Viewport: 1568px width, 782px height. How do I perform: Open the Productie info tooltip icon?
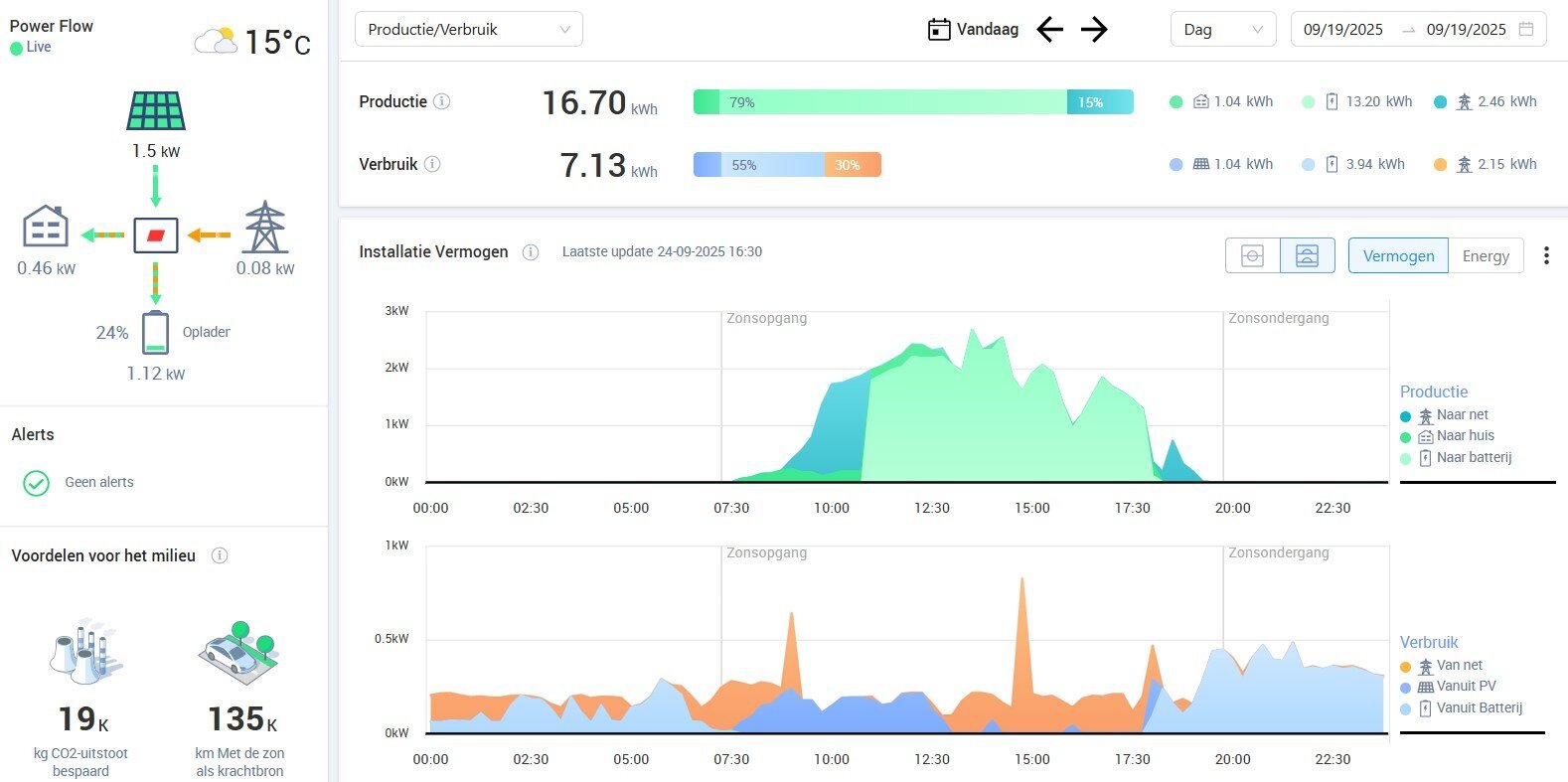point(442,101)
